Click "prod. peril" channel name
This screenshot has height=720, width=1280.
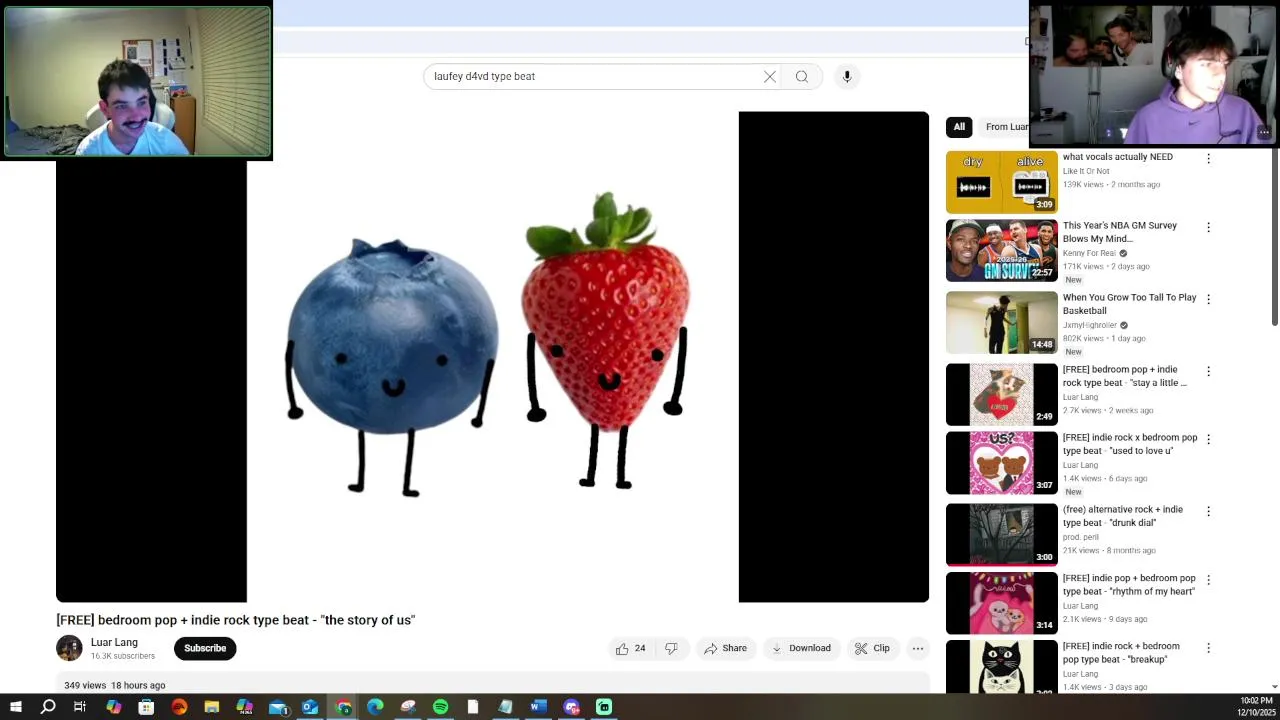pyautogui.click(x=1081, y=537)
